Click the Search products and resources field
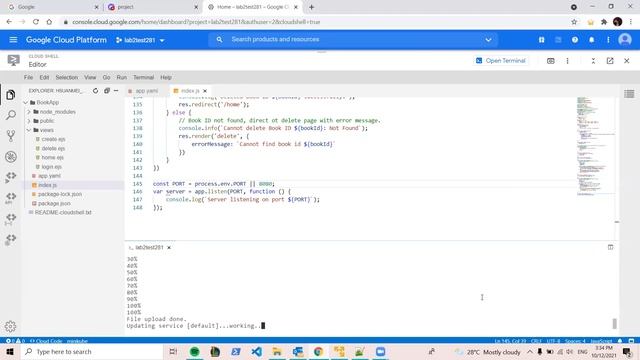This screenshot has width=640, height=360. tap(354, 40)
